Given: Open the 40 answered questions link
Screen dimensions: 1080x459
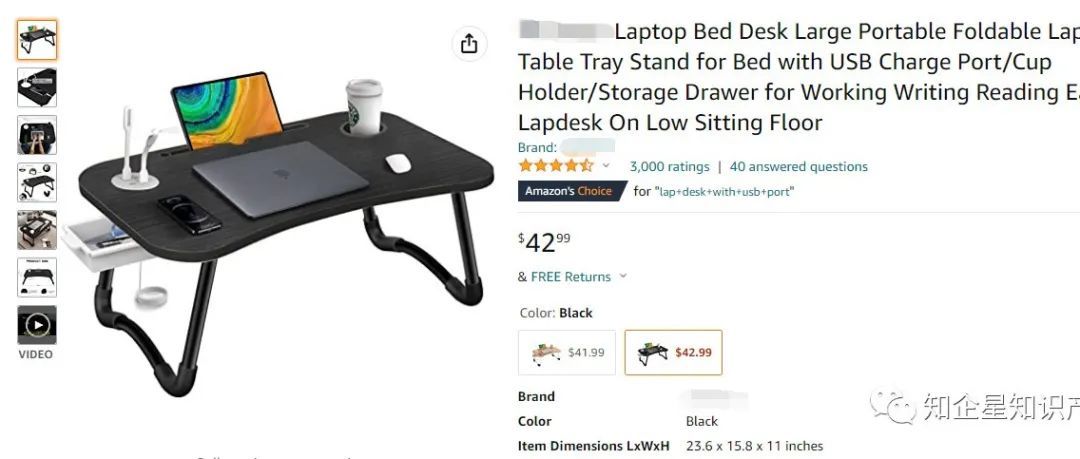Looking at the screenshot, I should (x=799, y=167).
